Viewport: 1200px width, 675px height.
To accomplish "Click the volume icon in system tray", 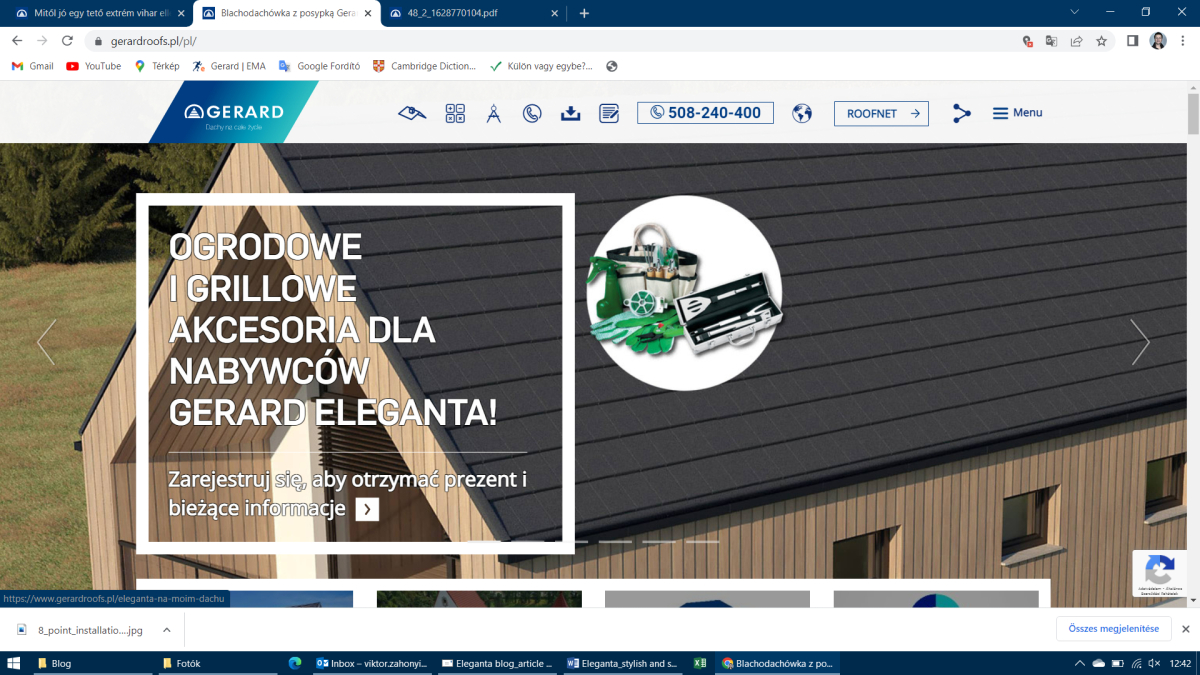I will tap(1155, 663).
